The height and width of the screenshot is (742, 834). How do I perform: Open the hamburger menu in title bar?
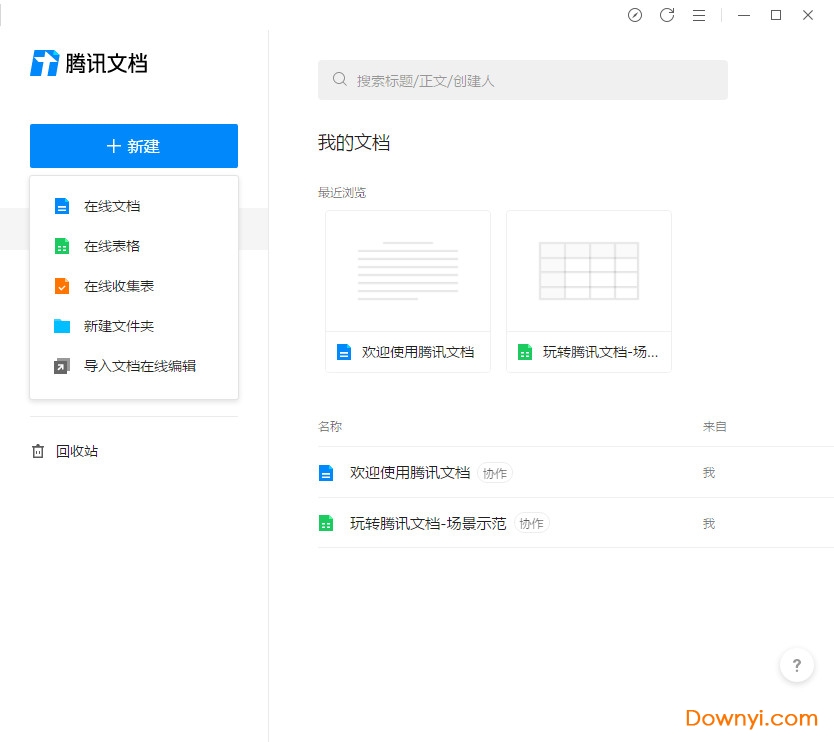point(699,15)
